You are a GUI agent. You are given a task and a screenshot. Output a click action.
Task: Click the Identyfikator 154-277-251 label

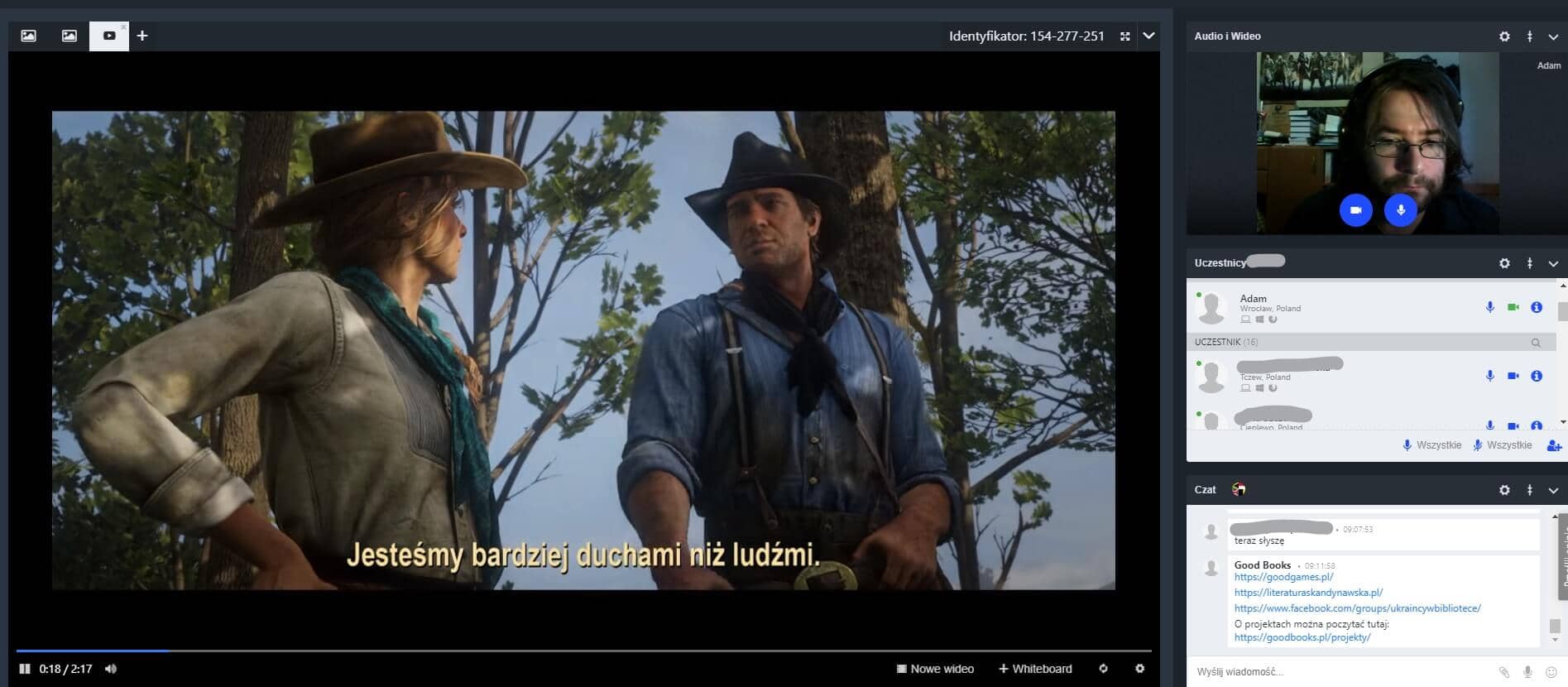pos(1026,36)
